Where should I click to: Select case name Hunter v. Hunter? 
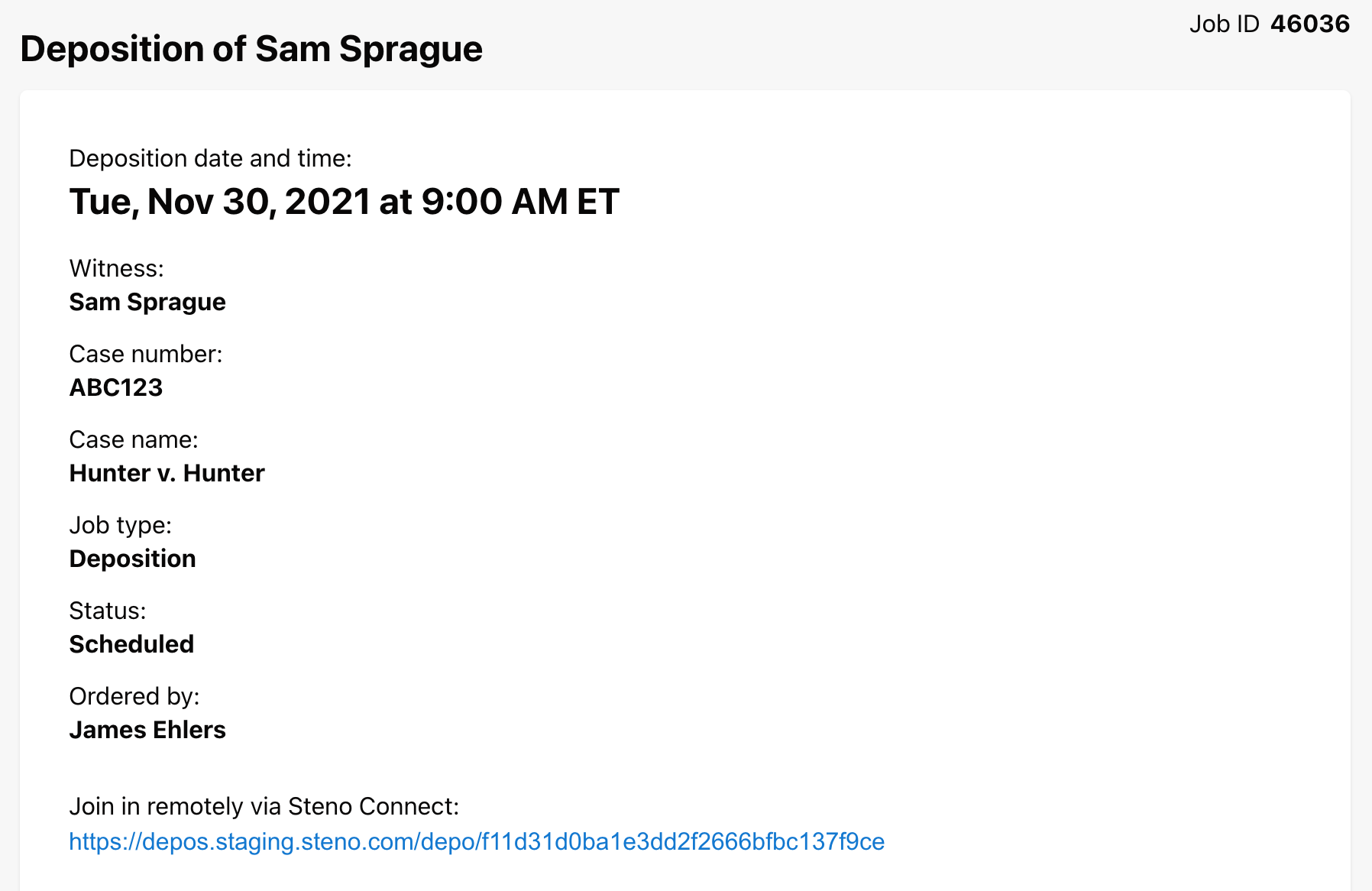coord(167,473)
